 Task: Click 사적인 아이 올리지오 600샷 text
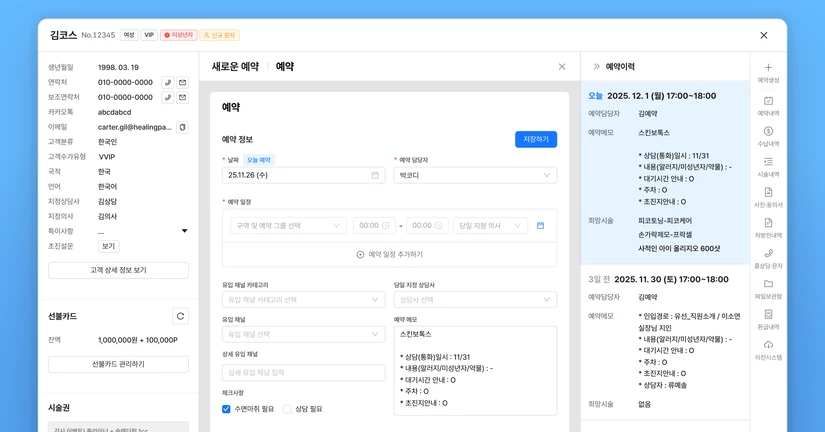click(x=679, y=248)
